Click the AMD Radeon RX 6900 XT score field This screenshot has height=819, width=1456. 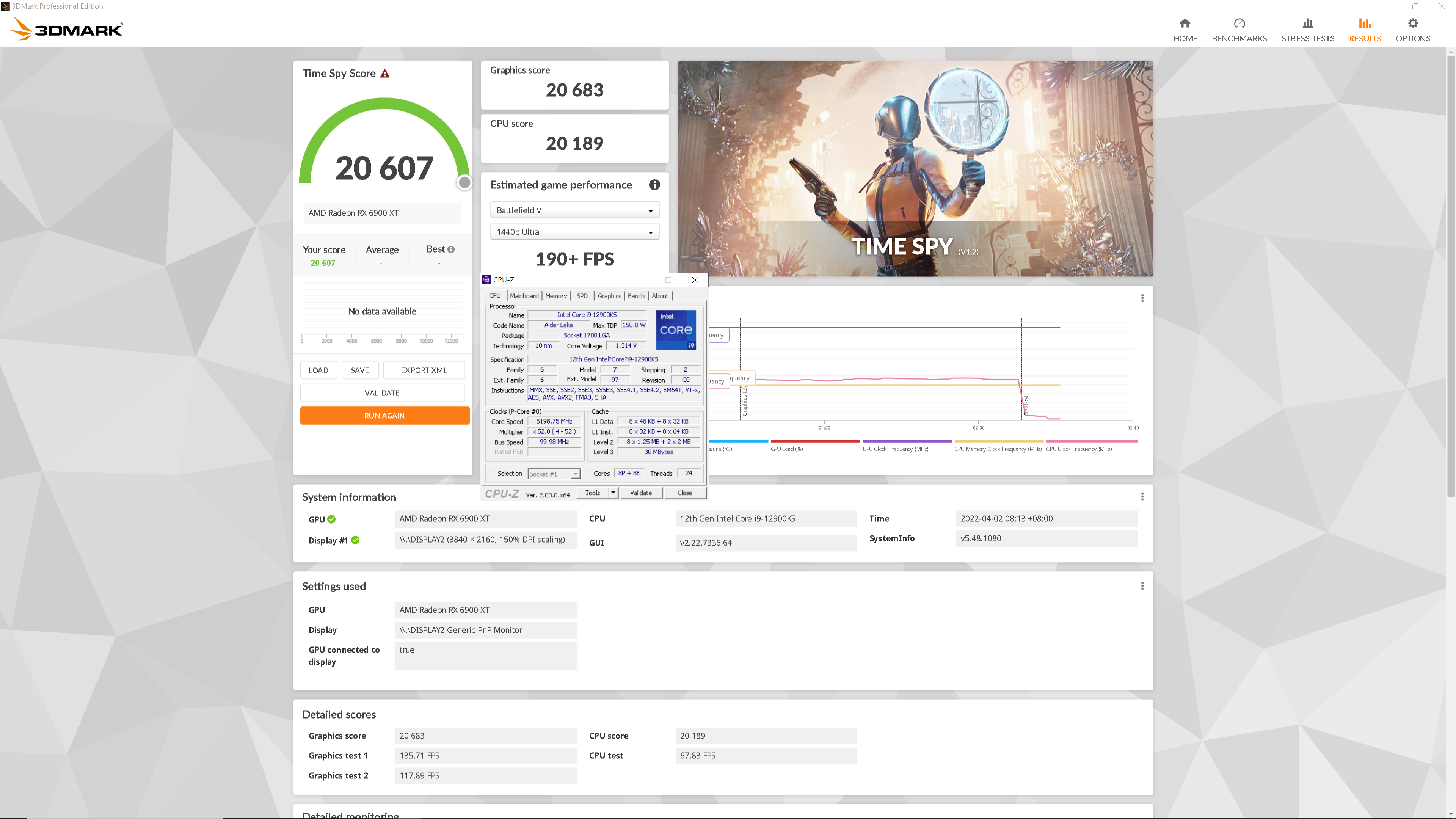(382, 213)
